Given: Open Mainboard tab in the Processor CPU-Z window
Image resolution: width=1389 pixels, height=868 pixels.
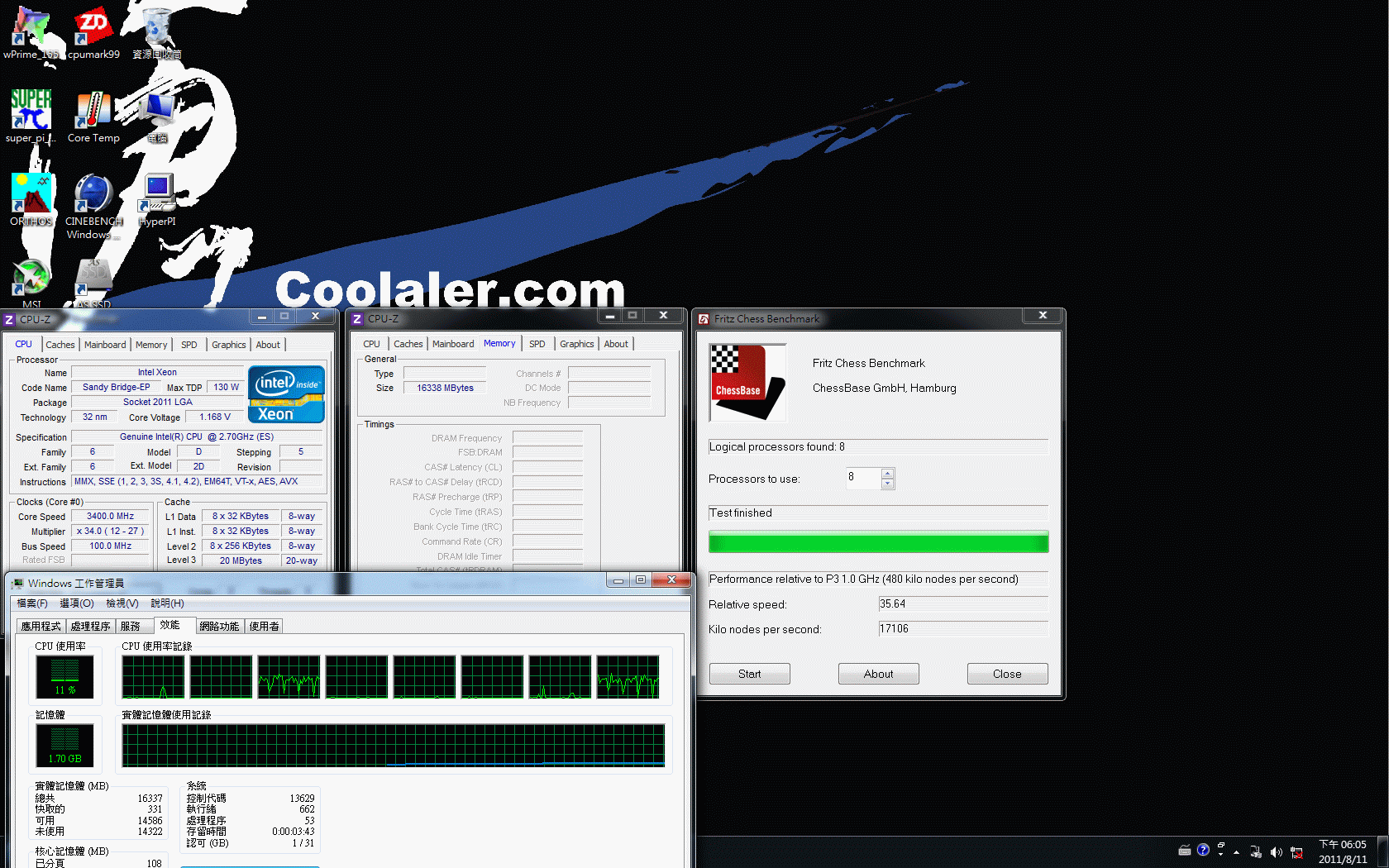Looking at the screenshot, I should point(105,345).
